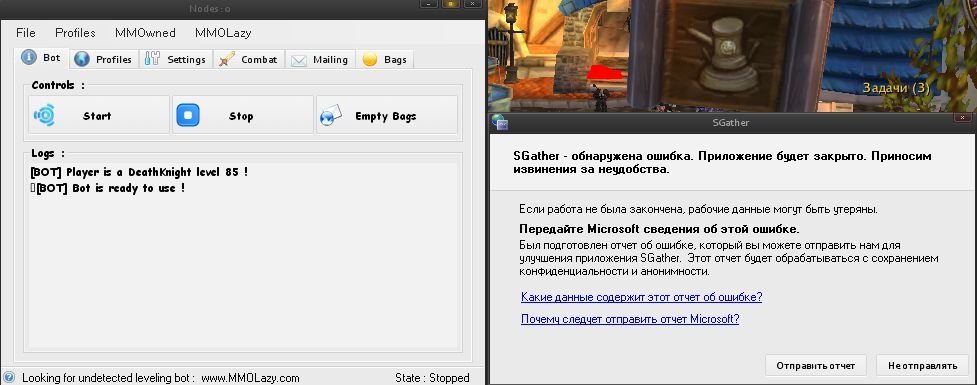The image size is (977, 385).
Task: Click the help icon in status bar
Action: point(9,378)
